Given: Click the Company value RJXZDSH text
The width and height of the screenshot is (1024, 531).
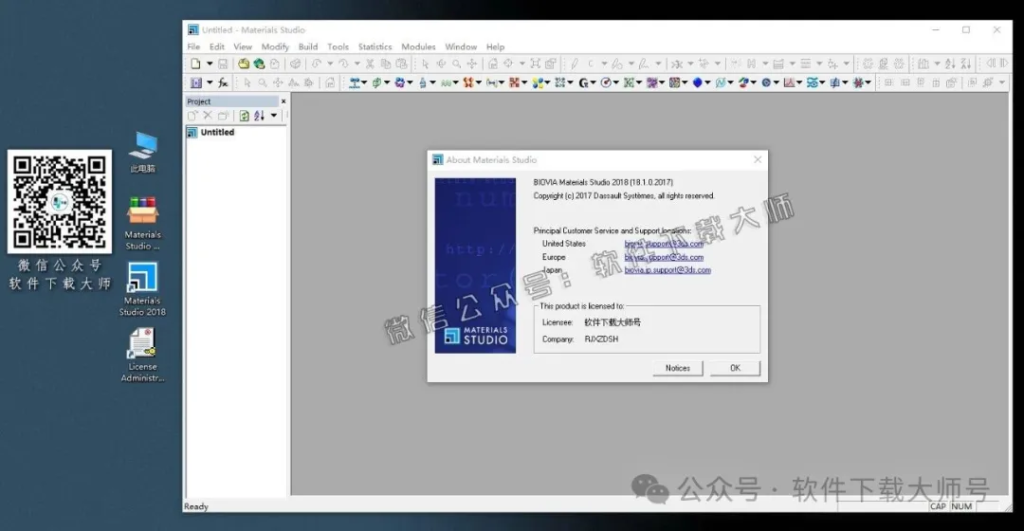Looking at the screenshot, I should tap(601, 339).
